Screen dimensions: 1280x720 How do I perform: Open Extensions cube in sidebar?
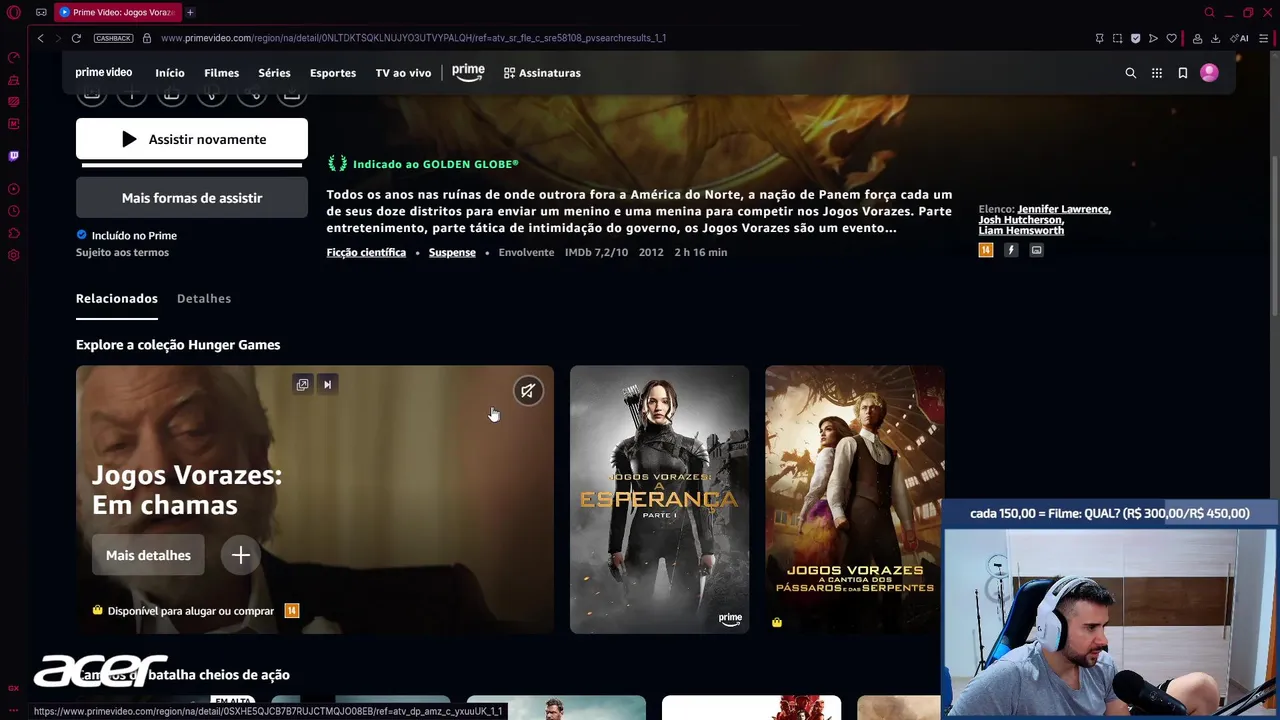tap(14, 233)
